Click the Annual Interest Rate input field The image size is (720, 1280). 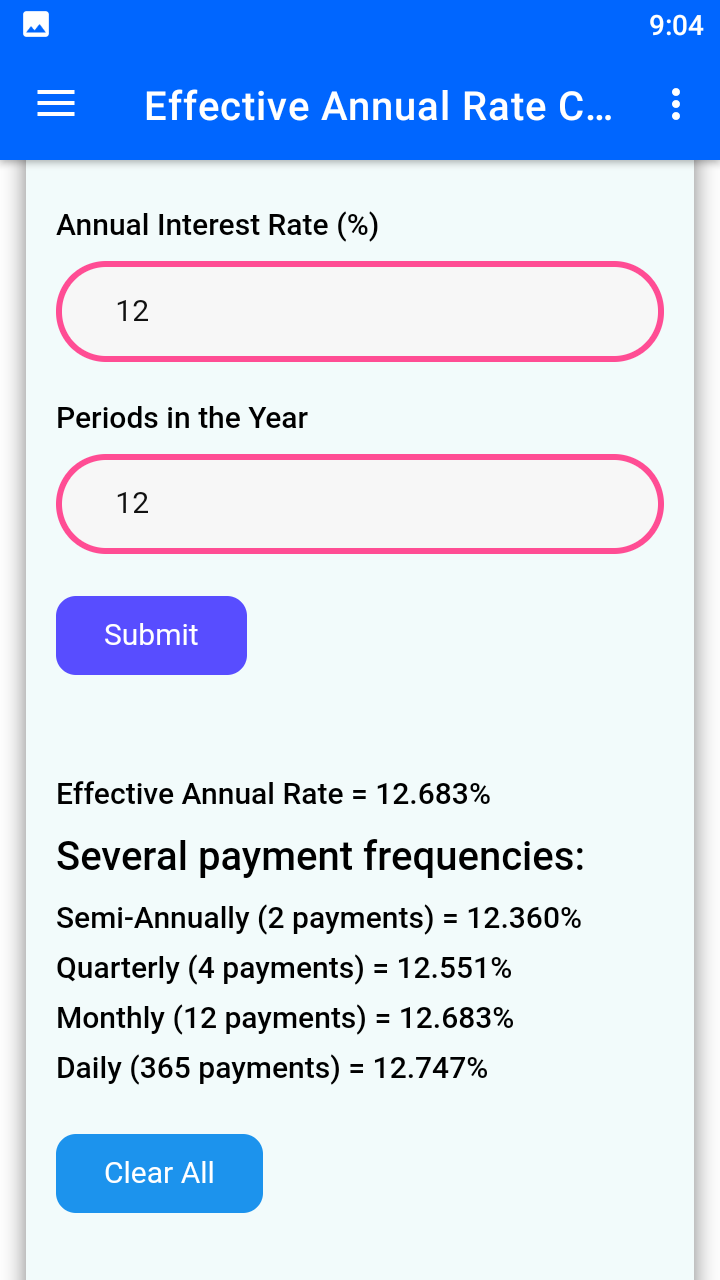[x=360, y=311]
